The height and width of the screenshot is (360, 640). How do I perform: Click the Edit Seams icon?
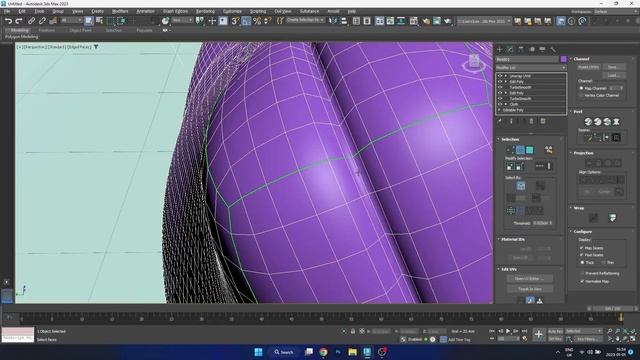[x=588, y=138]
